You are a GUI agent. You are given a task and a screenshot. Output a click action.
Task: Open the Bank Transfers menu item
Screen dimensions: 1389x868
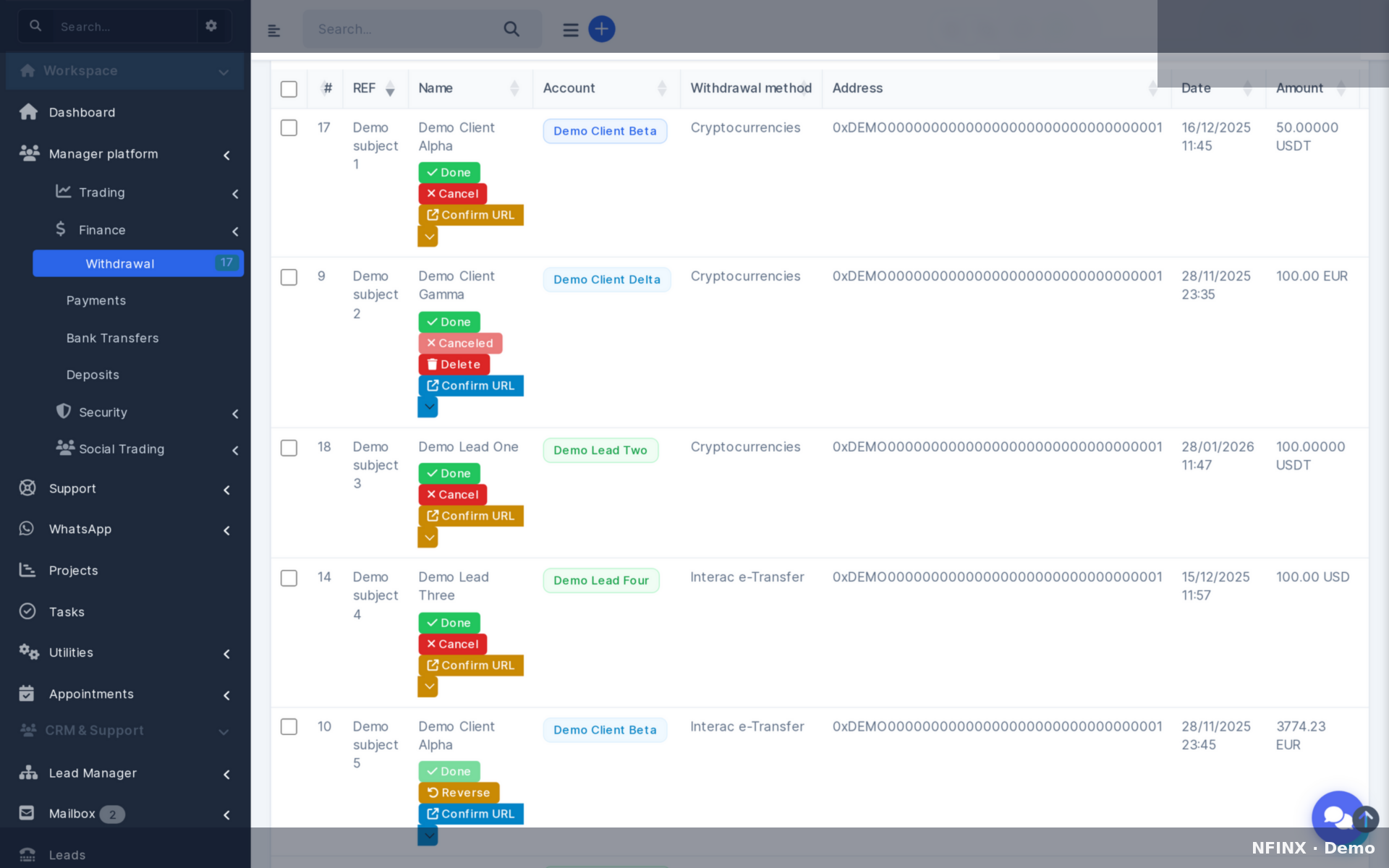tap(112, 338)
